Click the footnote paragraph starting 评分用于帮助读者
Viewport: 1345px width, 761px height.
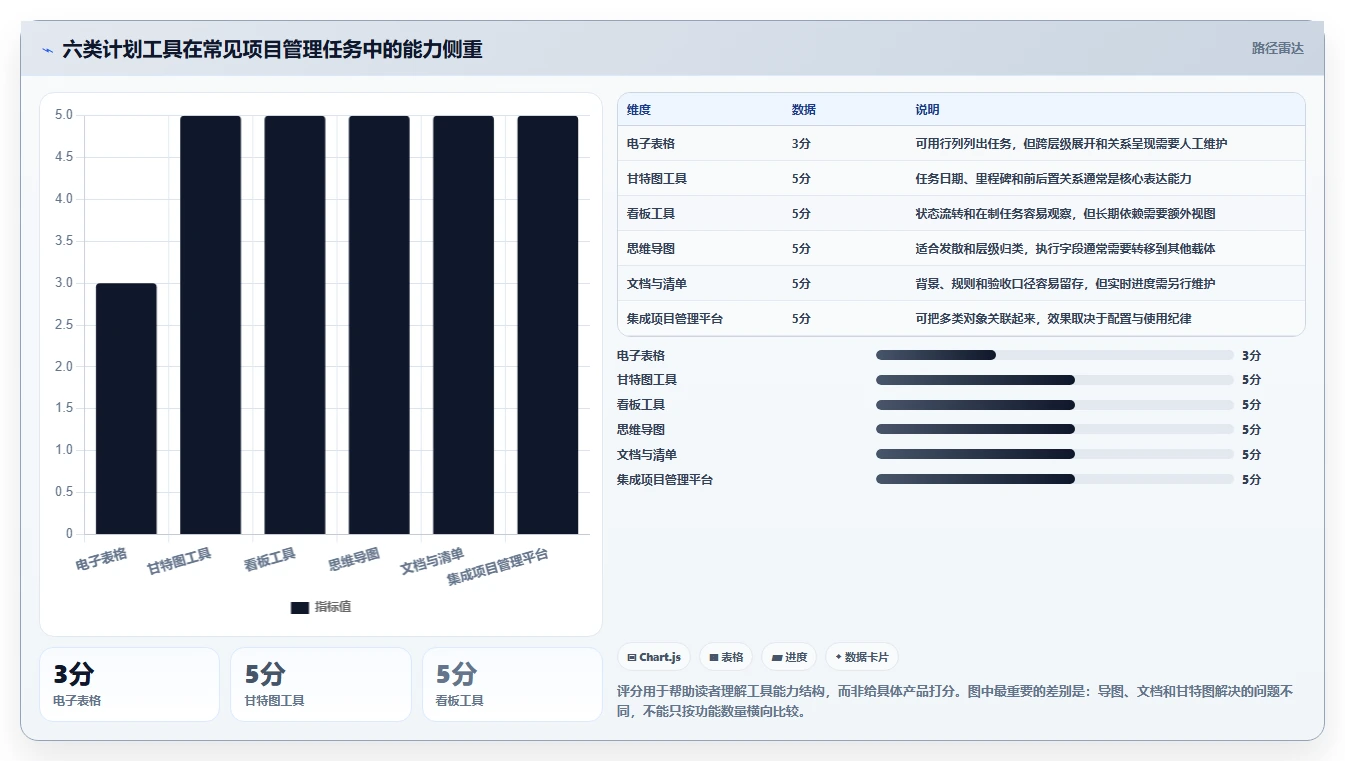coord(955,701)
